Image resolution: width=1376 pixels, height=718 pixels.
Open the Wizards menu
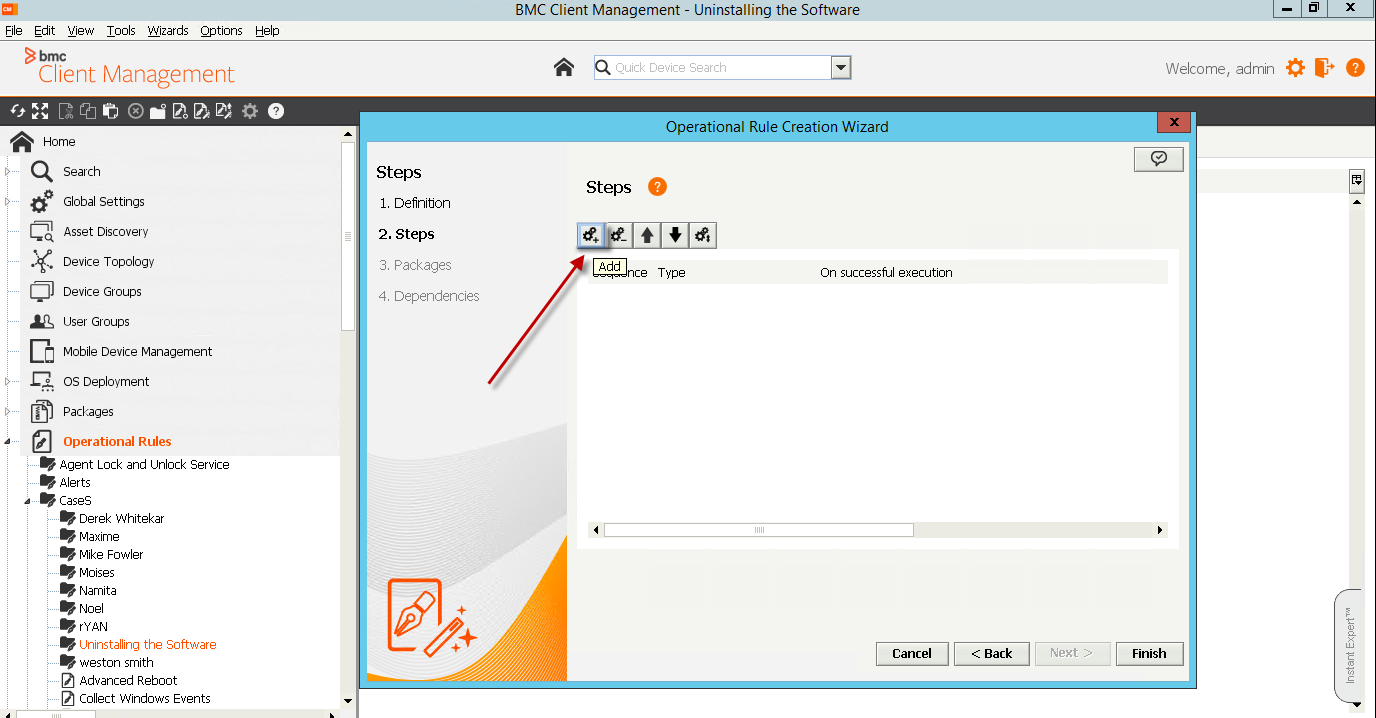168,30
